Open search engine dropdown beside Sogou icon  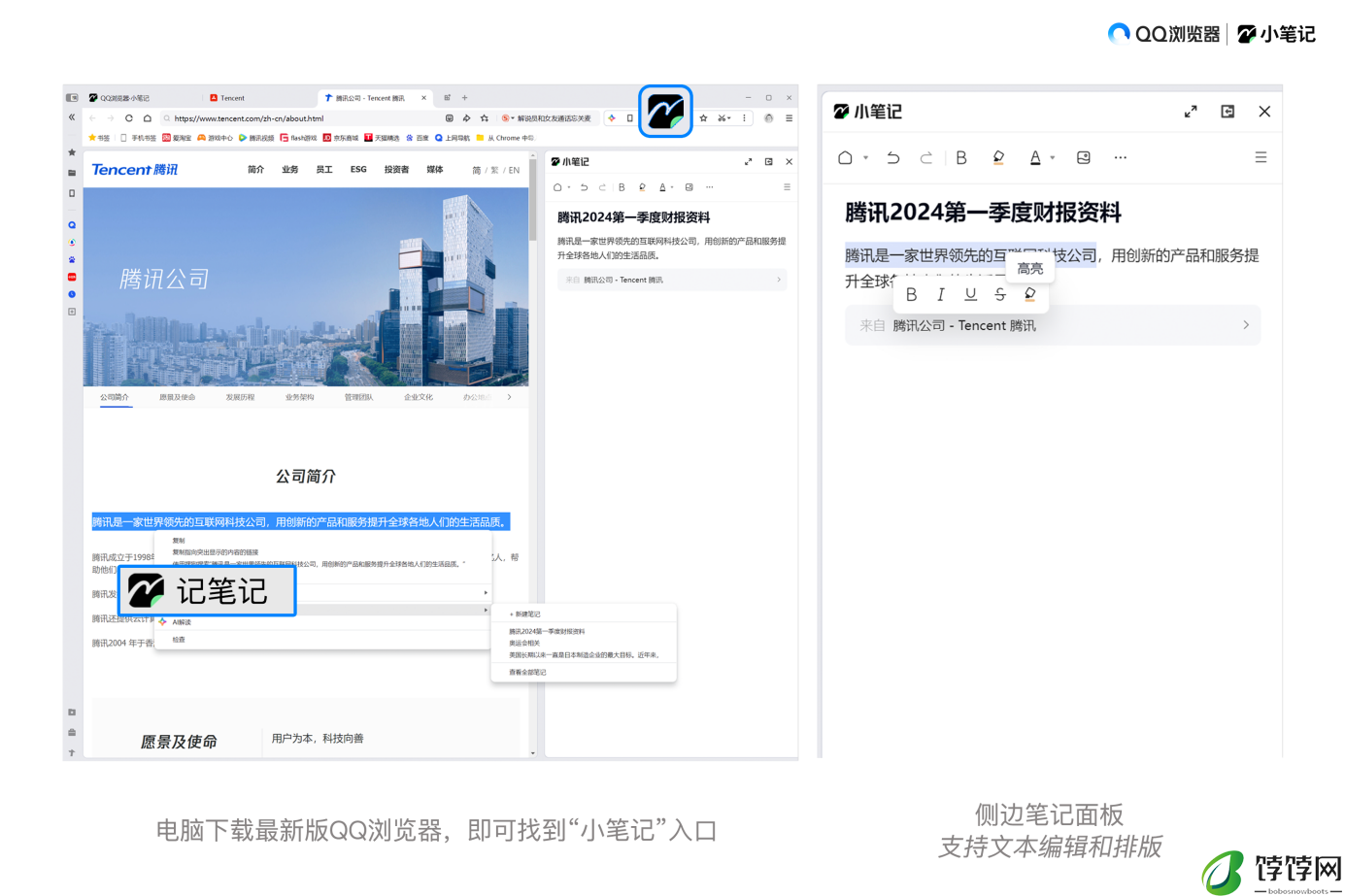(x=512, y=118)
